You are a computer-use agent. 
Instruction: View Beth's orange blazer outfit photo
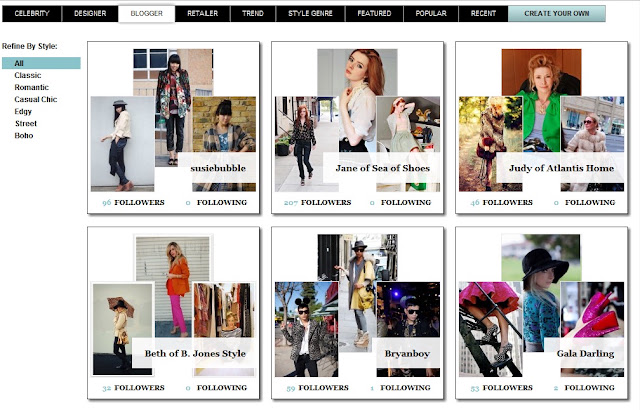173,286
